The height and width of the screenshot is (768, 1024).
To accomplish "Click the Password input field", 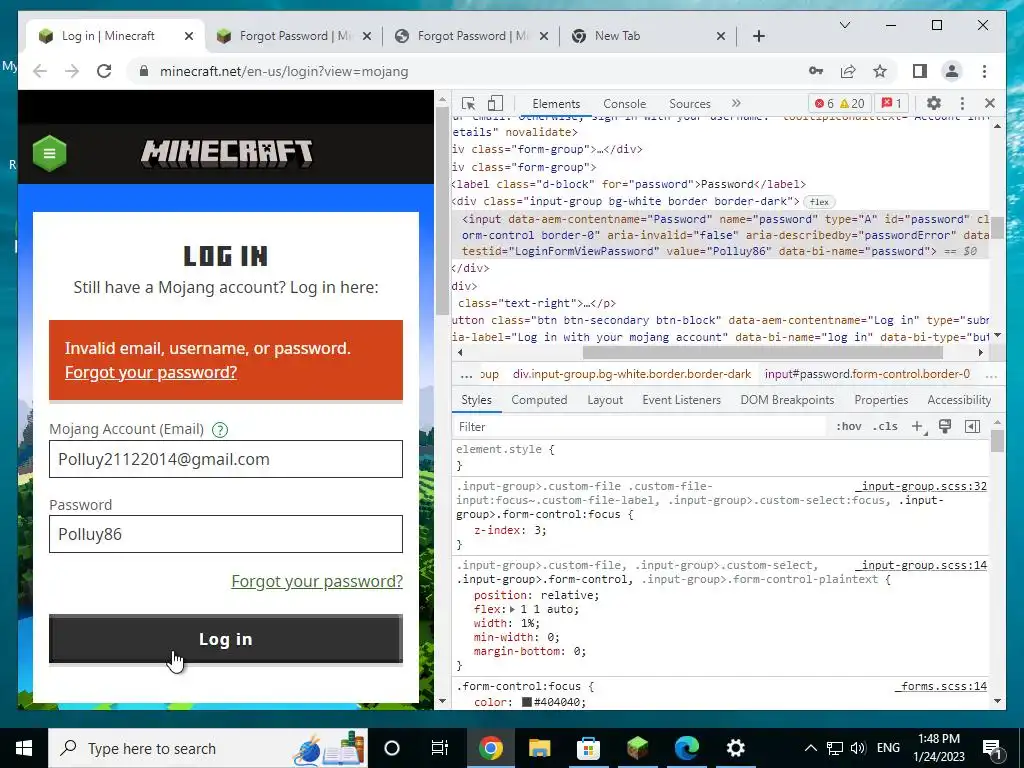I will pos(225,534).
